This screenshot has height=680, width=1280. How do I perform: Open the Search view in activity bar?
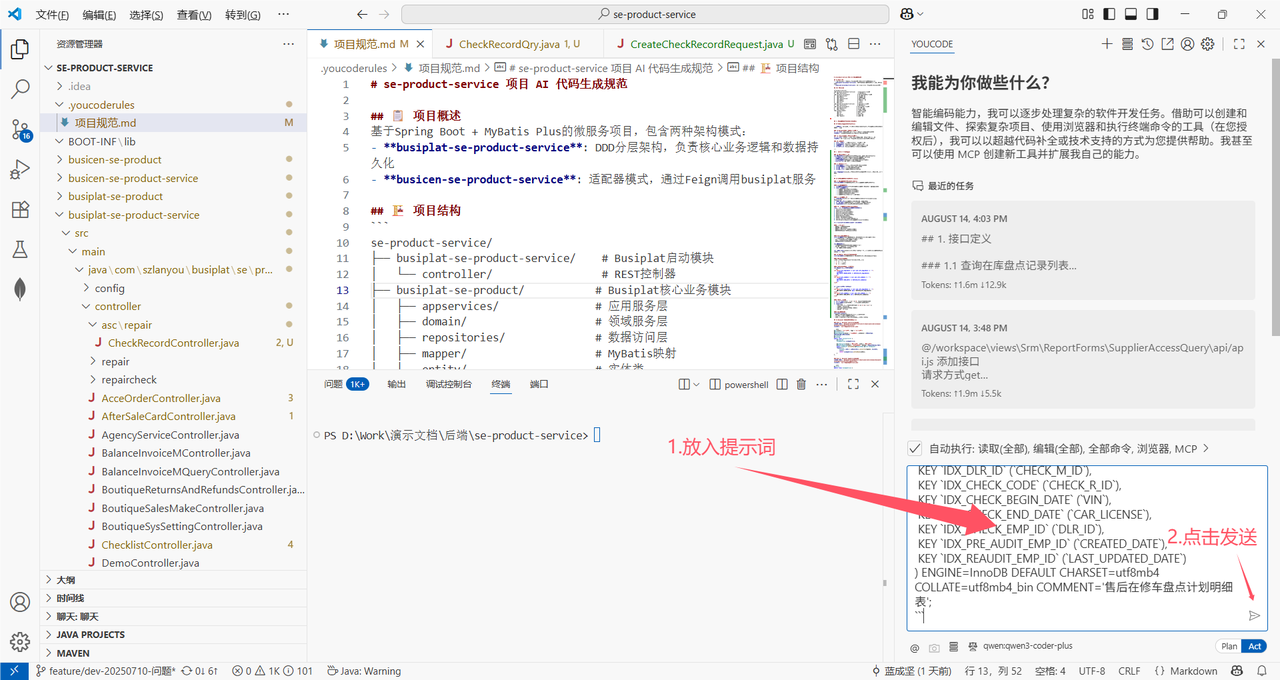[x=19, y=89]
